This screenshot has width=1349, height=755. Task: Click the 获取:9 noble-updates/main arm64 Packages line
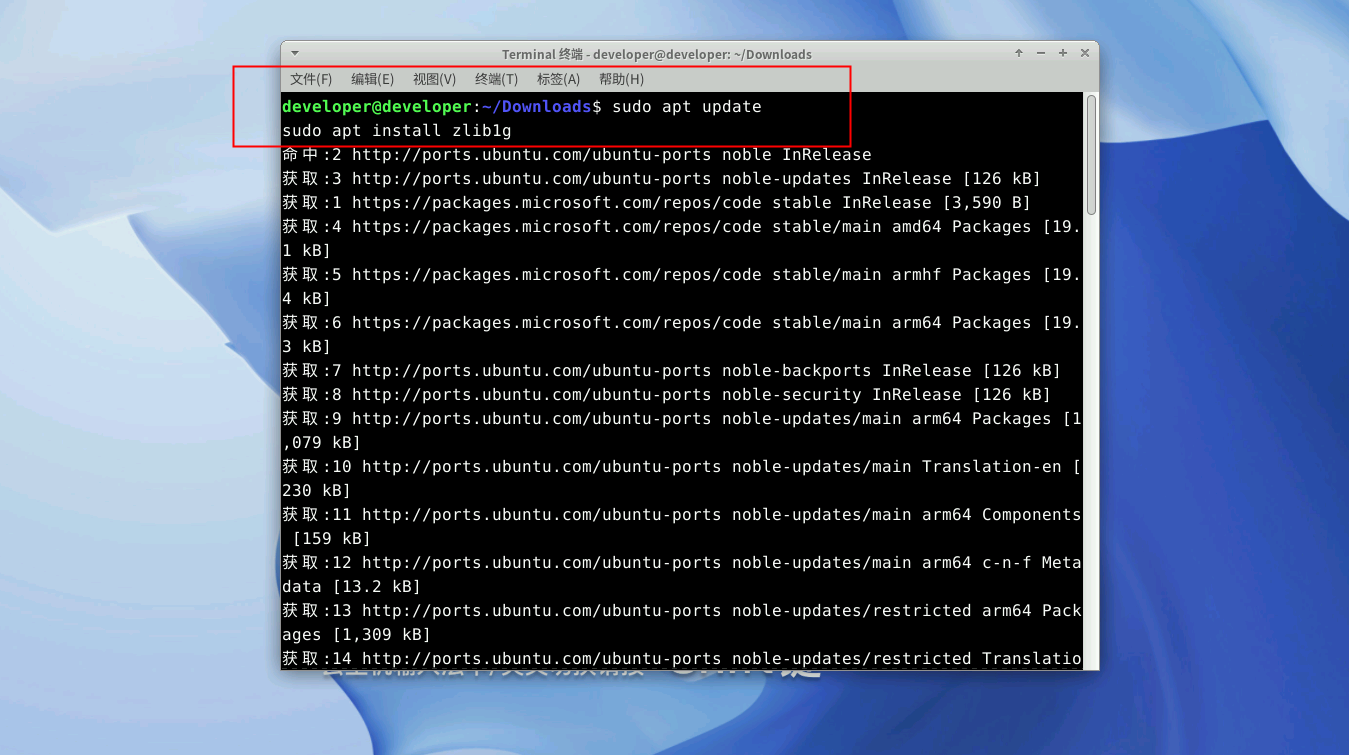coord(682,430)
